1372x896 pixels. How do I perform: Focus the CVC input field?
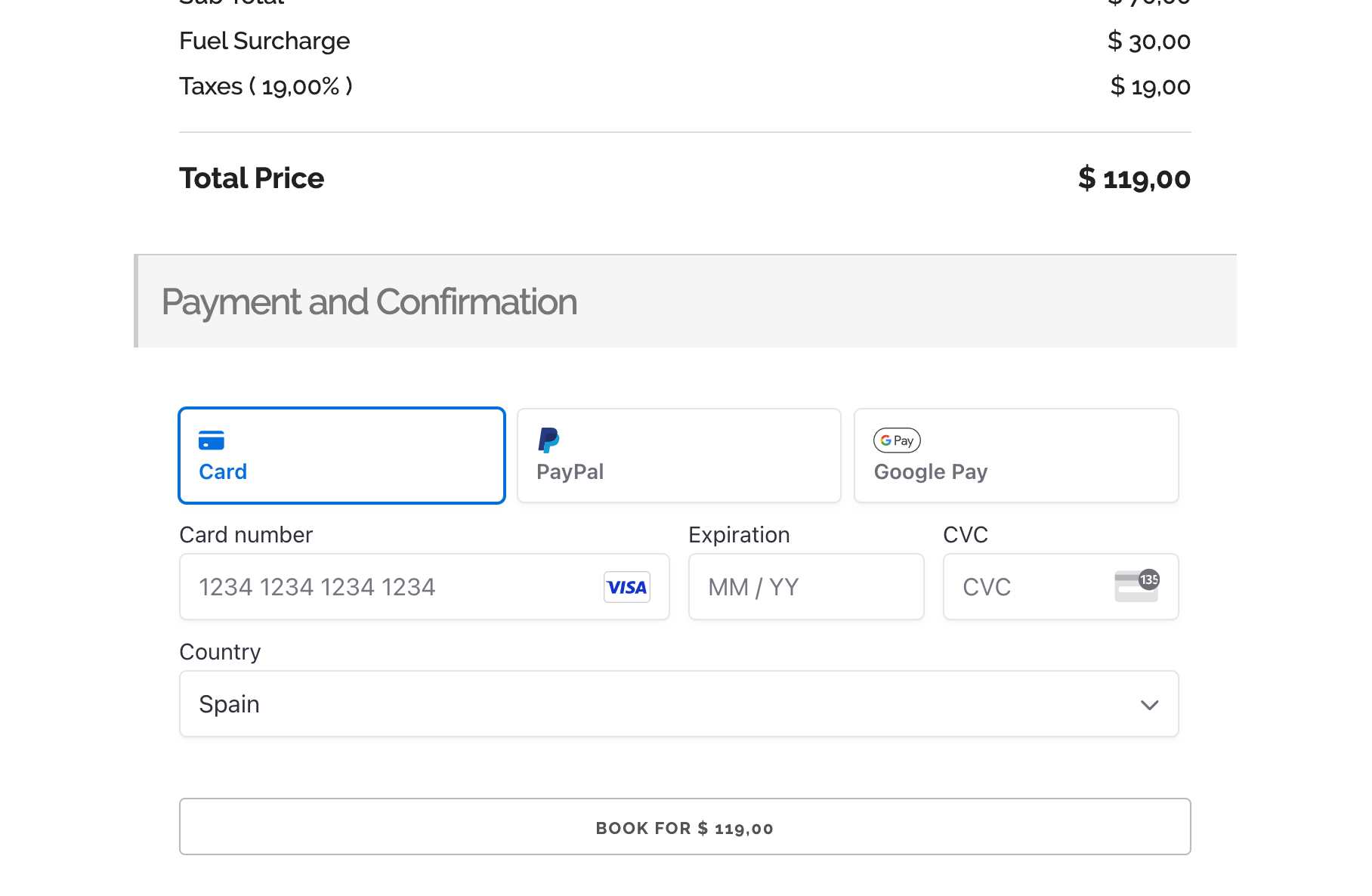[1027, 587]
